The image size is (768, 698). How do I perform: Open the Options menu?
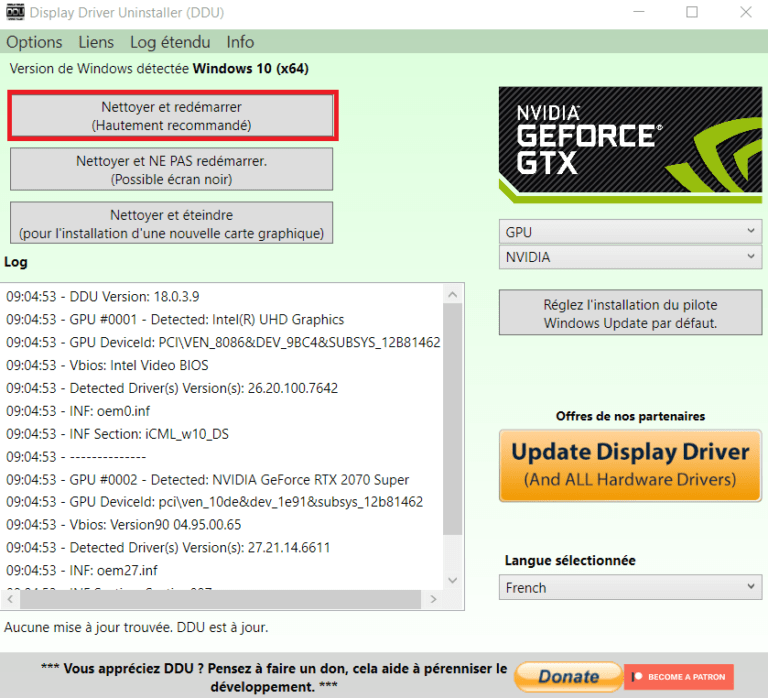pyautogui.click(x=34, y=42)
